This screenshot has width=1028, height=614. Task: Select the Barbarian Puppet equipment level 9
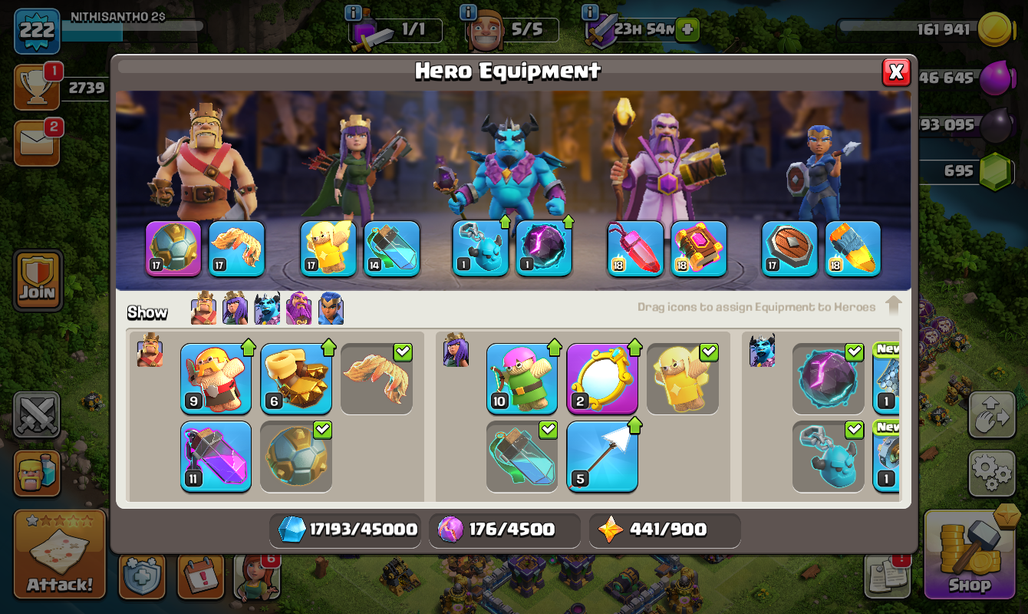(x=216, y=378)
